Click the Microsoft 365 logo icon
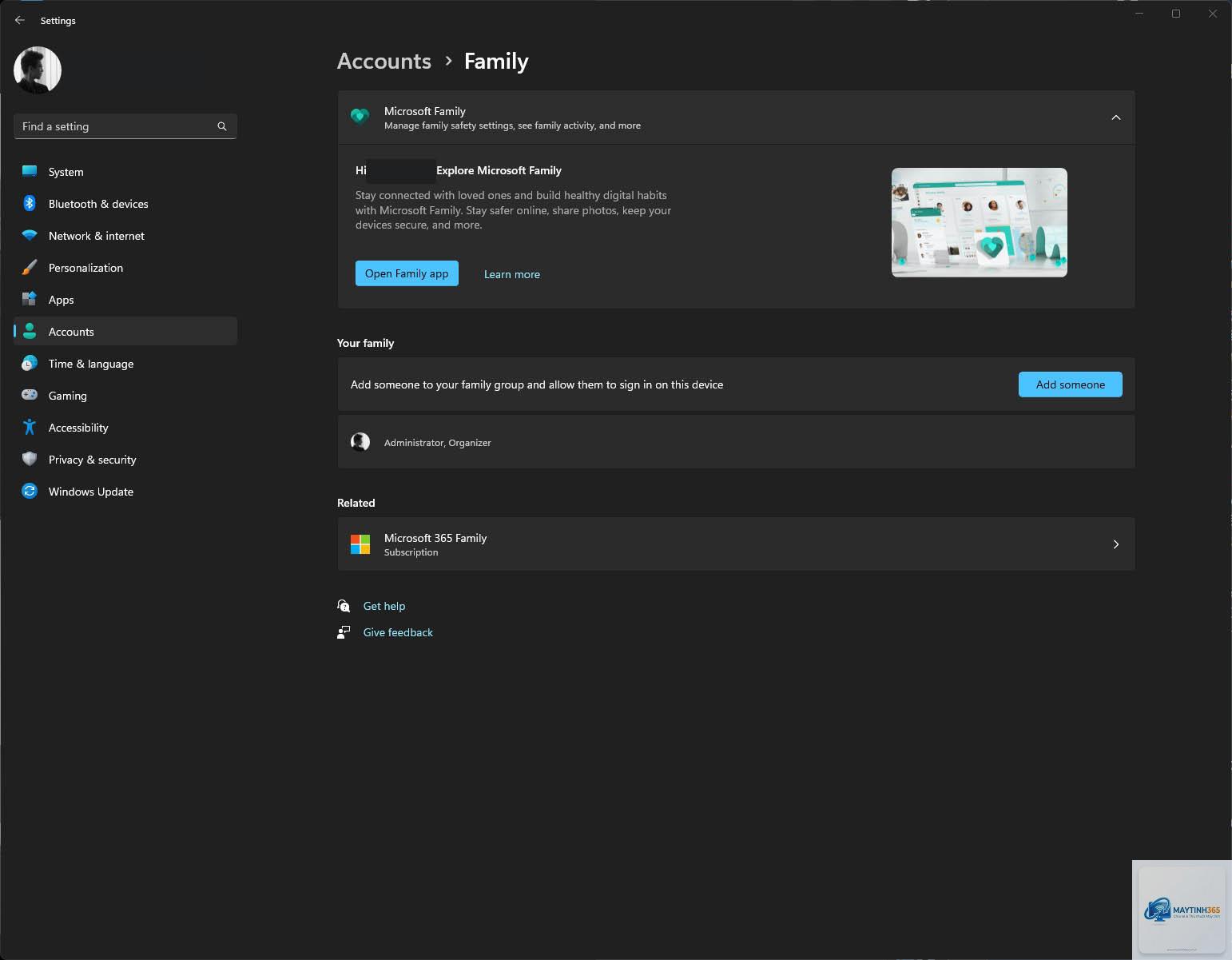 360,544
